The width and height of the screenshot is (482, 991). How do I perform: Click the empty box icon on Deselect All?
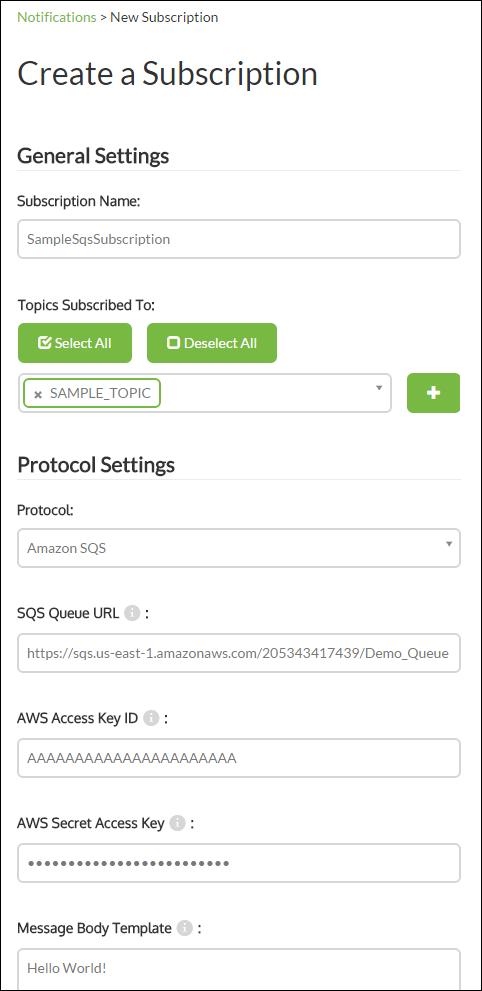coord(173,343)
